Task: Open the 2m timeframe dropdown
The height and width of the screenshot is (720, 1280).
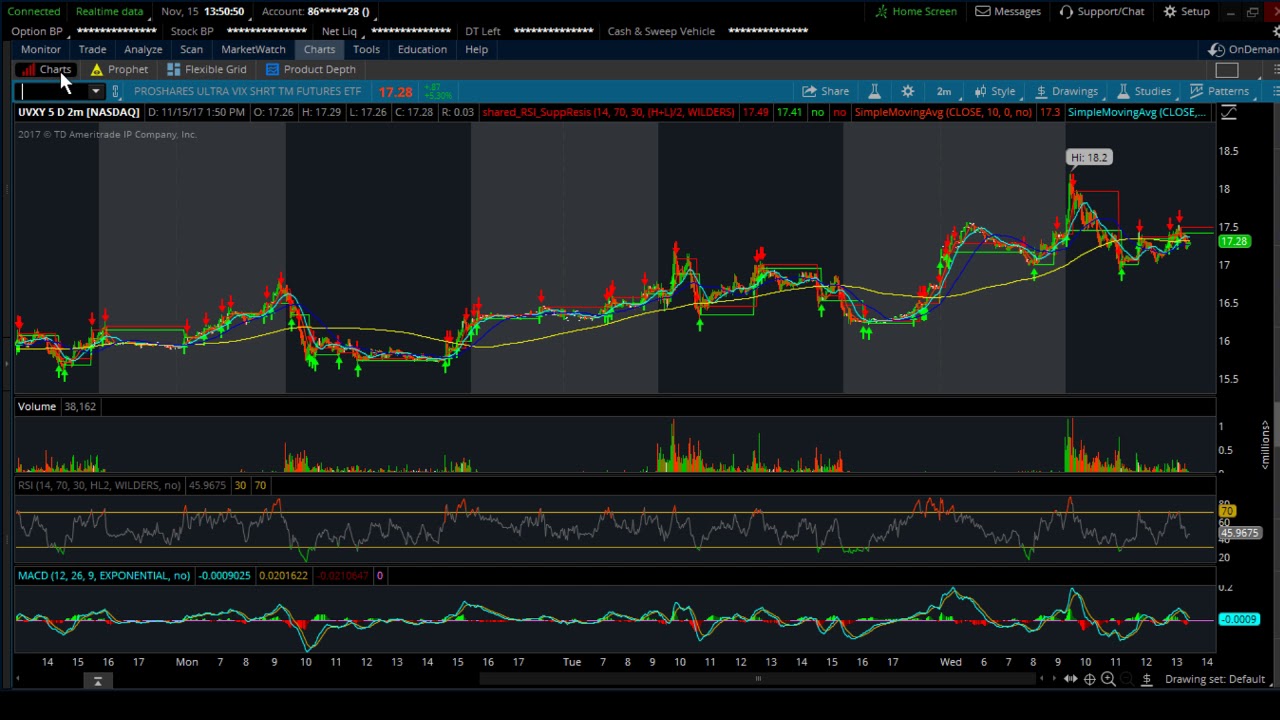Action: coord(944,91)
